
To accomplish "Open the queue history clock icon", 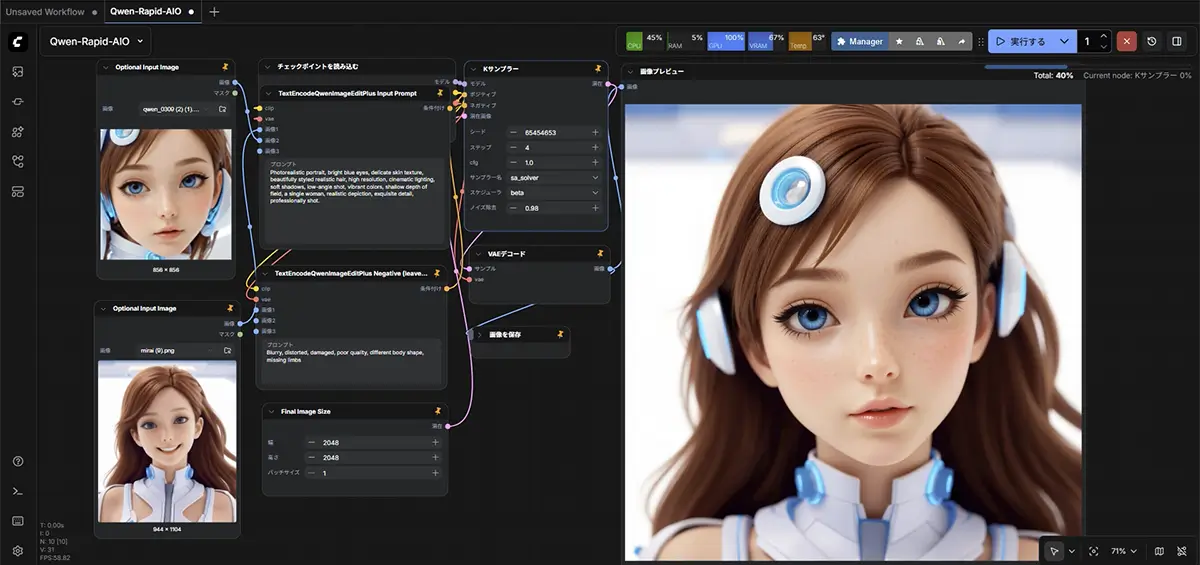I will (1152, 42).
